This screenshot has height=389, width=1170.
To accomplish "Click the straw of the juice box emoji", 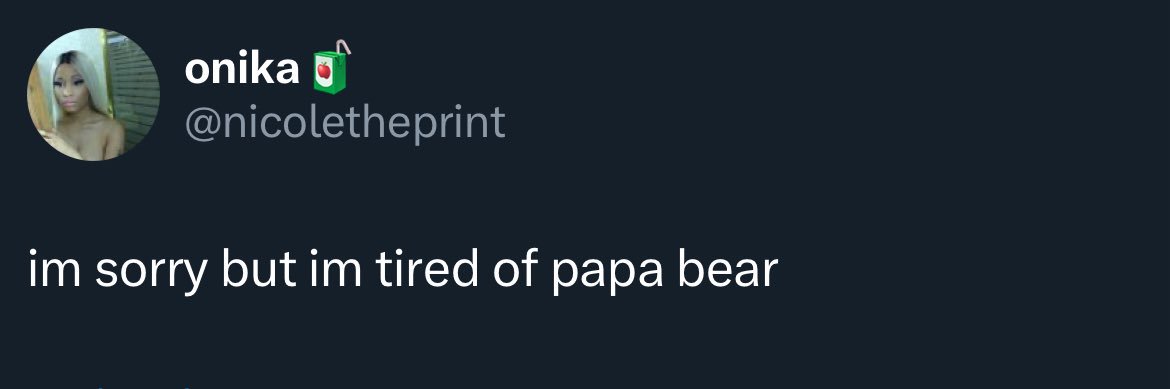I will point(342,49).
